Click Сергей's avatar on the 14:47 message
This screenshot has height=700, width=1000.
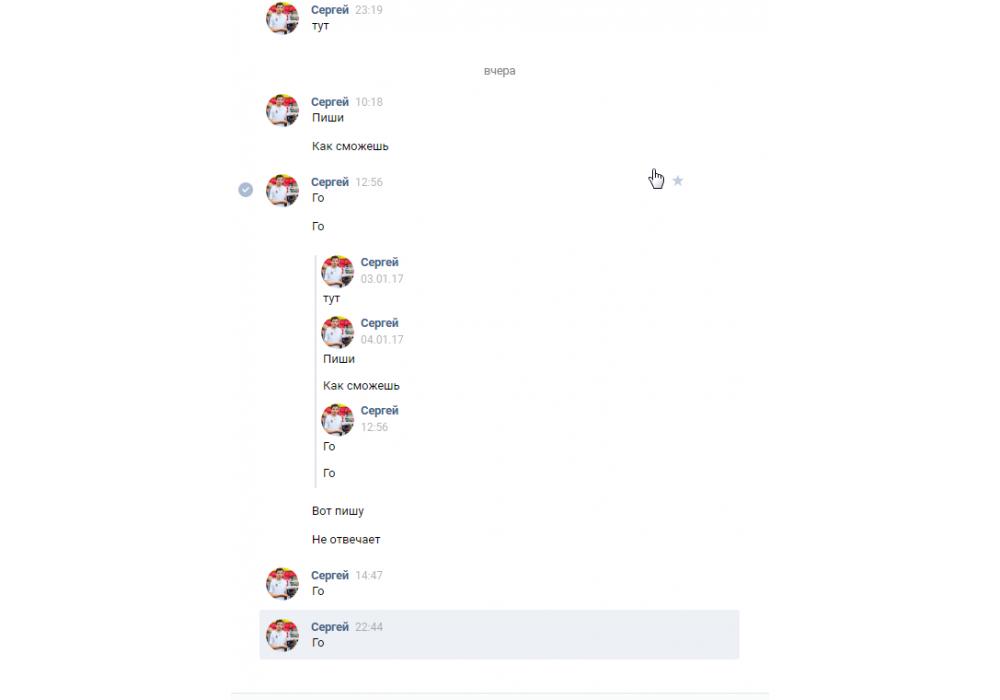283,583
